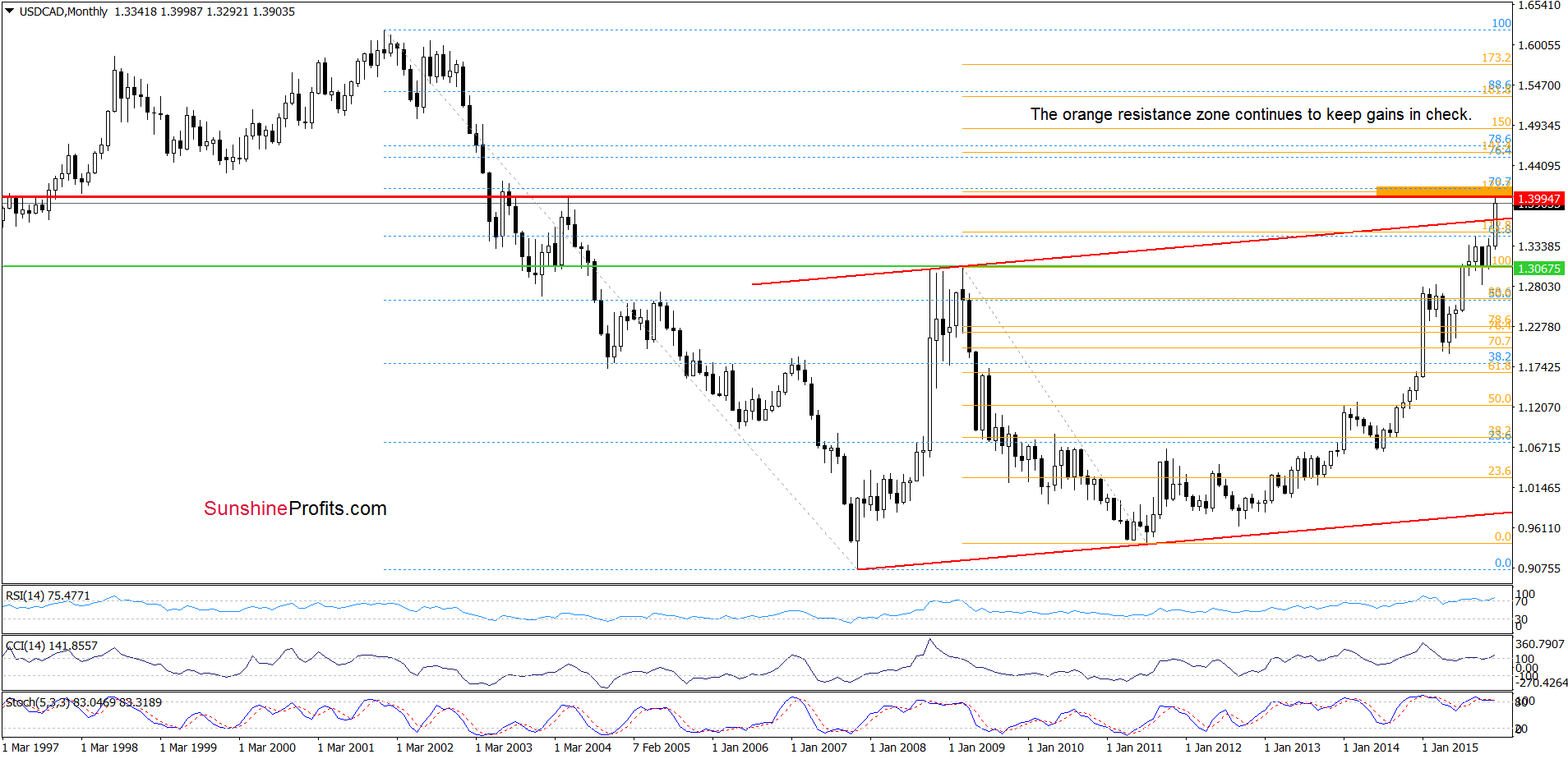Screen dimensions: 1568x759
Task: Click the 1.44095 price axis value
Action: [x=1538, y=166]
